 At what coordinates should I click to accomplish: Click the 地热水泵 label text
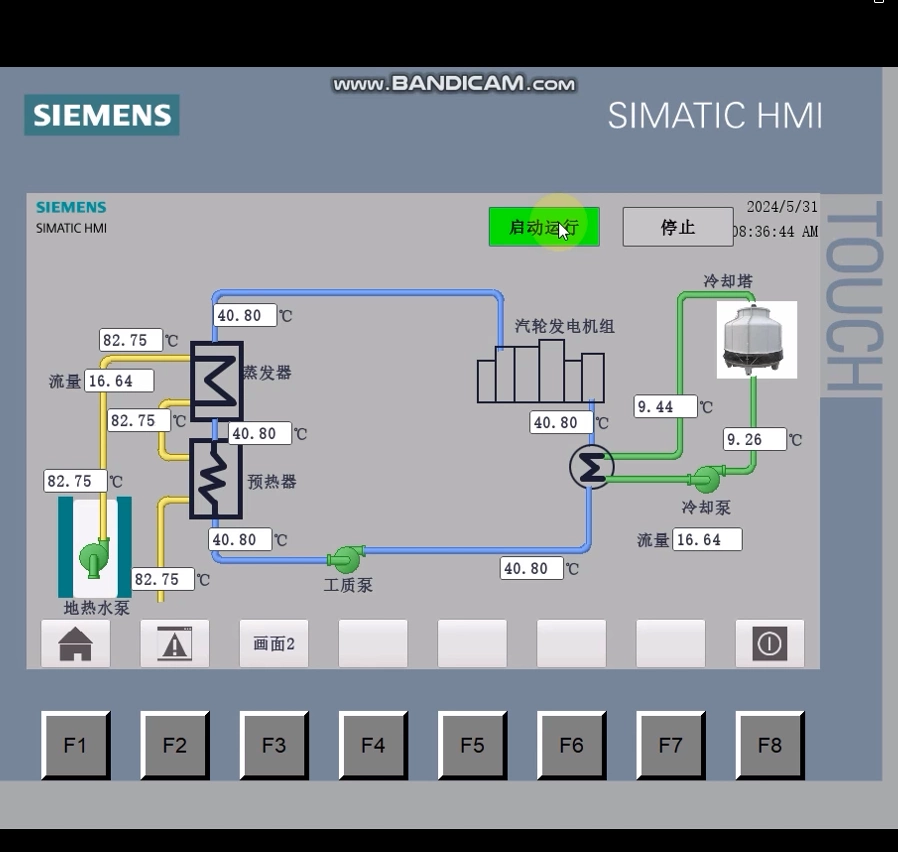[x=97, y=608]
